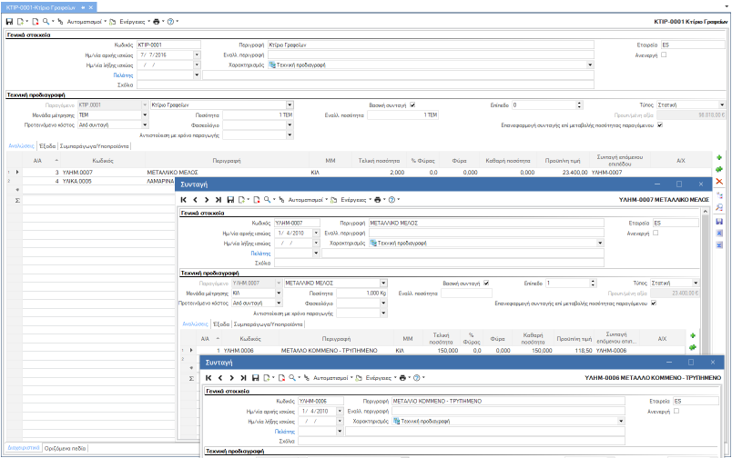Toggle Ανενεργή checkbox in main KTIP-0001 form
The height and width of the screenshot is (458, 732).
(x=664, y=55)
